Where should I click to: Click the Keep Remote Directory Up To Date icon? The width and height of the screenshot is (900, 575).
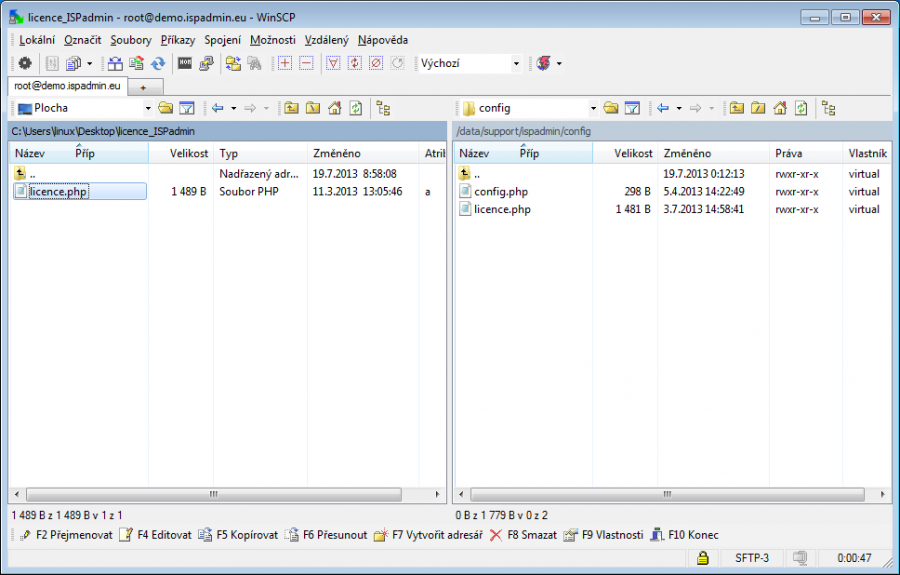137,63
